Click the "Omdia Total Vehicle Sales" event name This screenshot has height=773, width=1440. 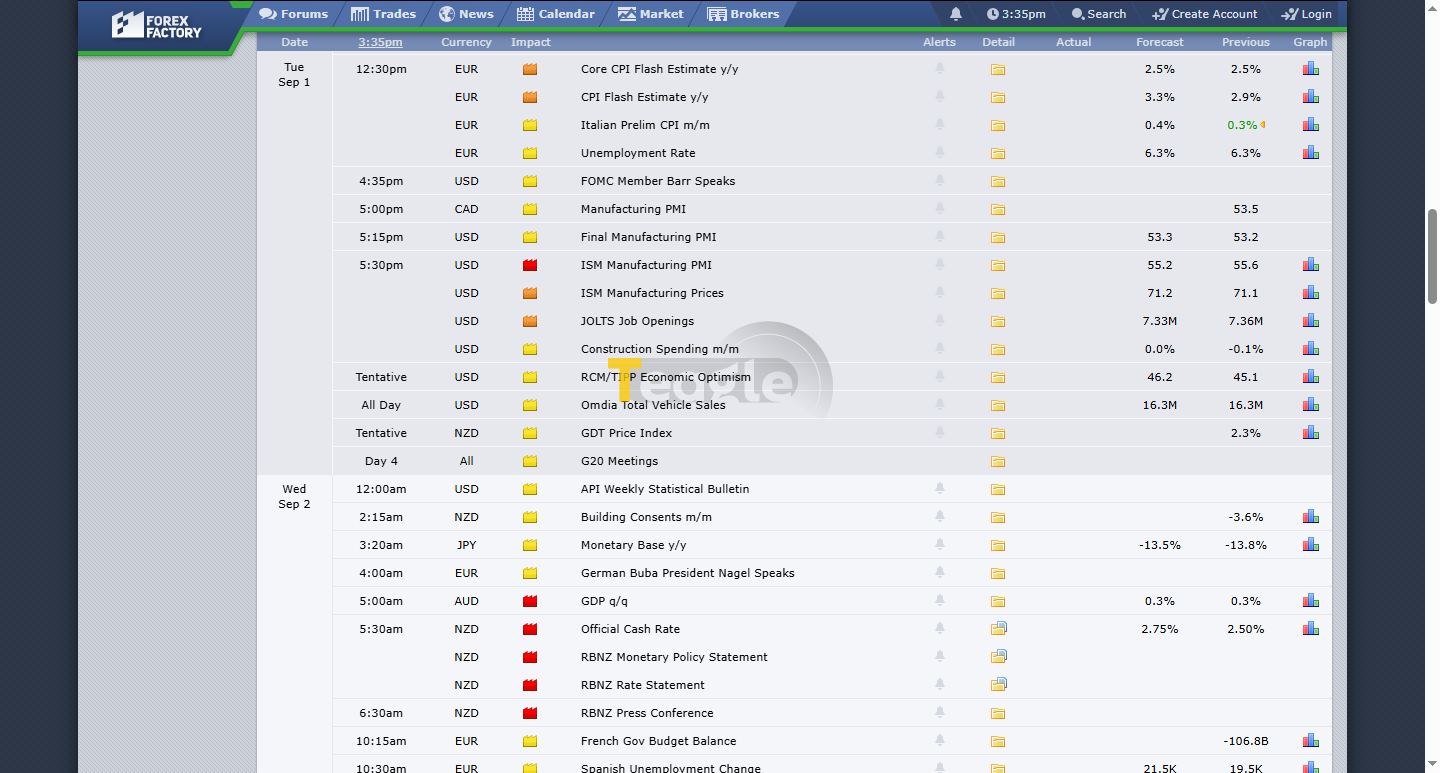click(x=653, y=405)
